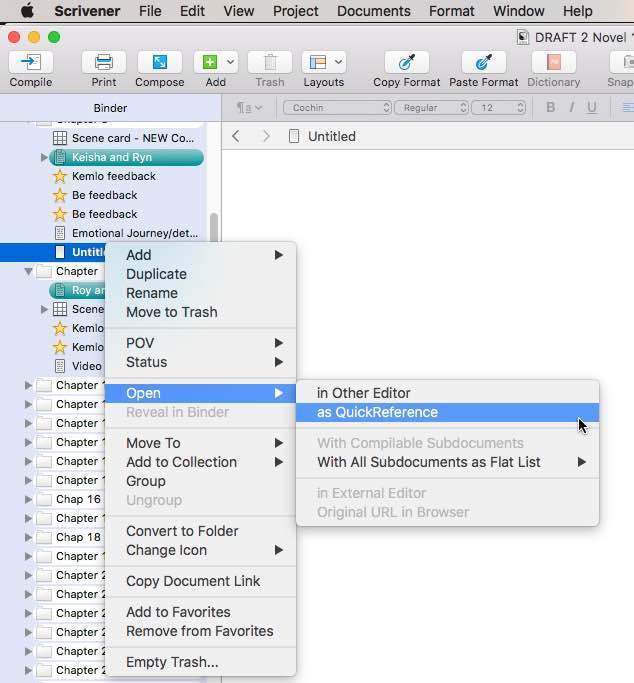Image resolution: width=634 pixels, height=683 pixels.
Task: Select the Keisha and Ryn document
Action: coord(126,157)
